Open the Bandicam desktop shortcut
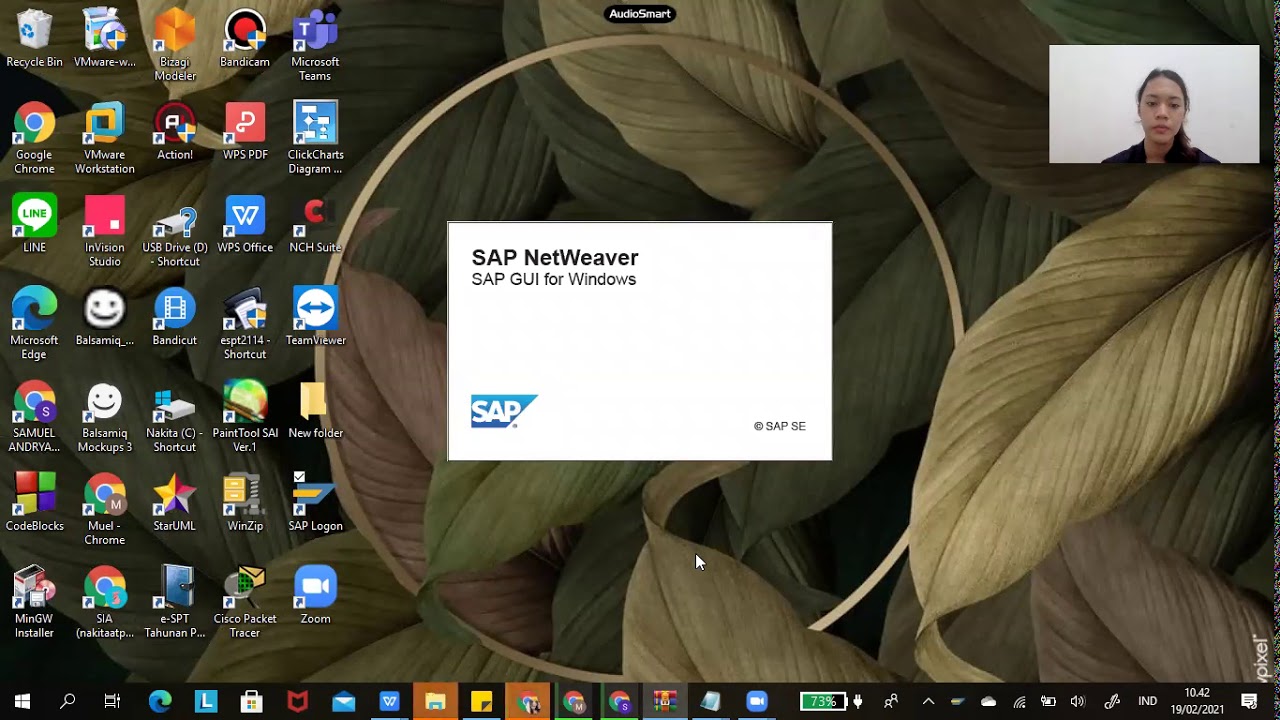Screen dimensions: 1280x720 click(x=245, y=40)
